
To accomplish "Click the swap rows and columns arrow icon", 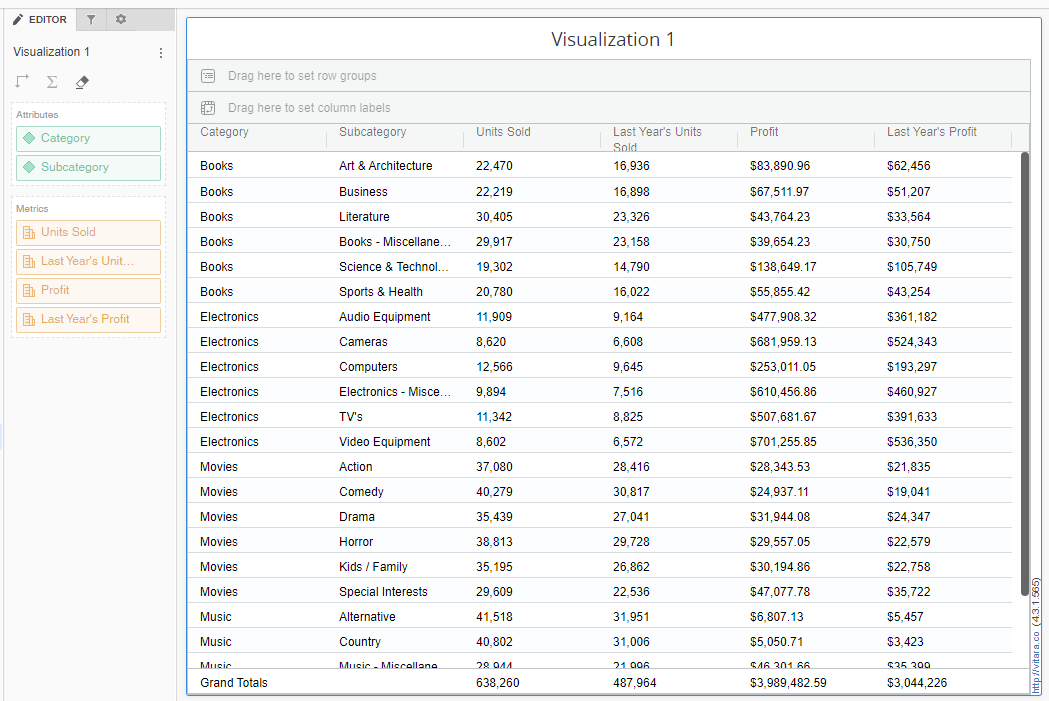I will tap(21, 81).
